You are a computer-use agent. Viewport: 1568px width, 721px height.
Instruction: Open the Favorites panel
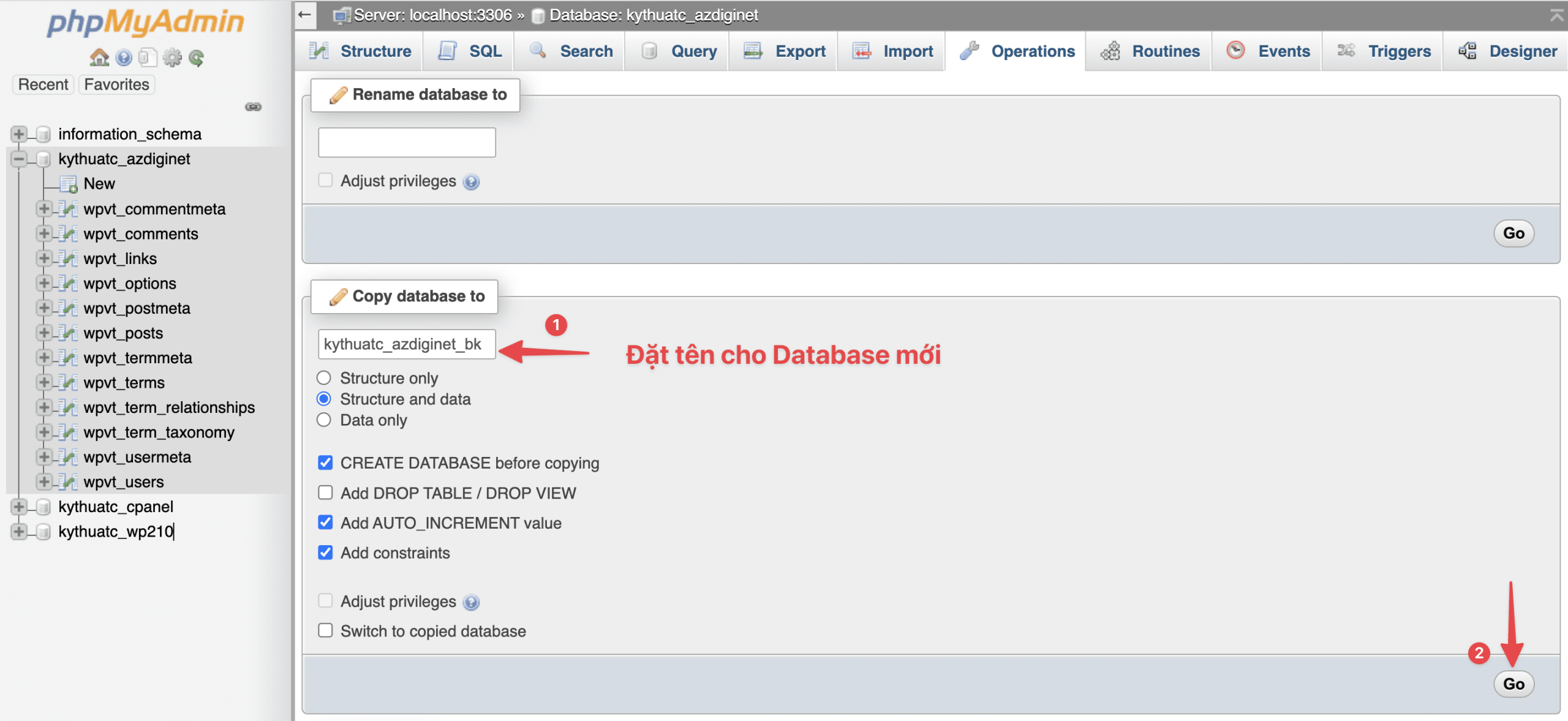[116, 84]
